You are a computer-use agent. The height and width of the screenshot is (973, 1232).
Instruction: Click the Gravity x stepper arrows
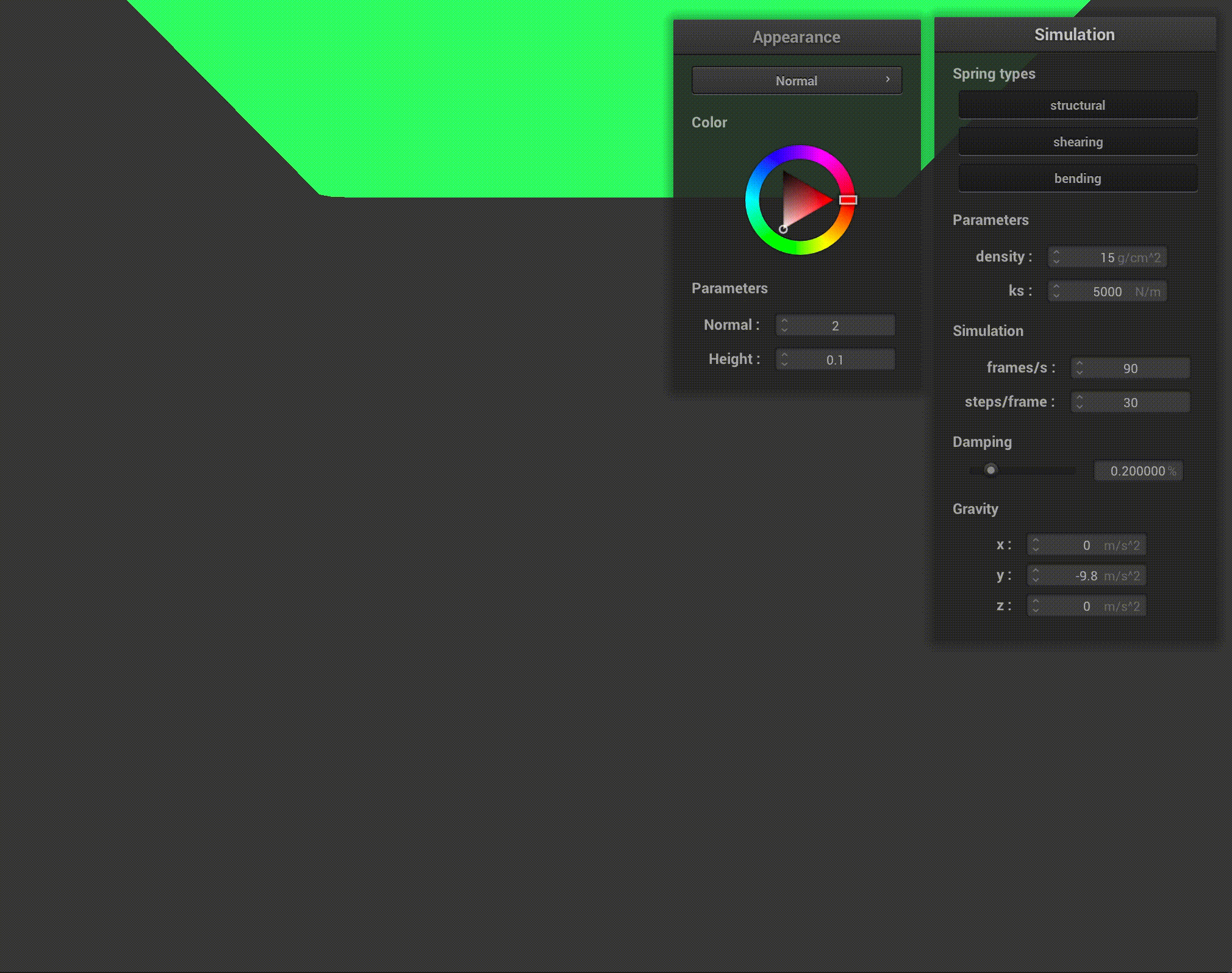click(1036, 545)
